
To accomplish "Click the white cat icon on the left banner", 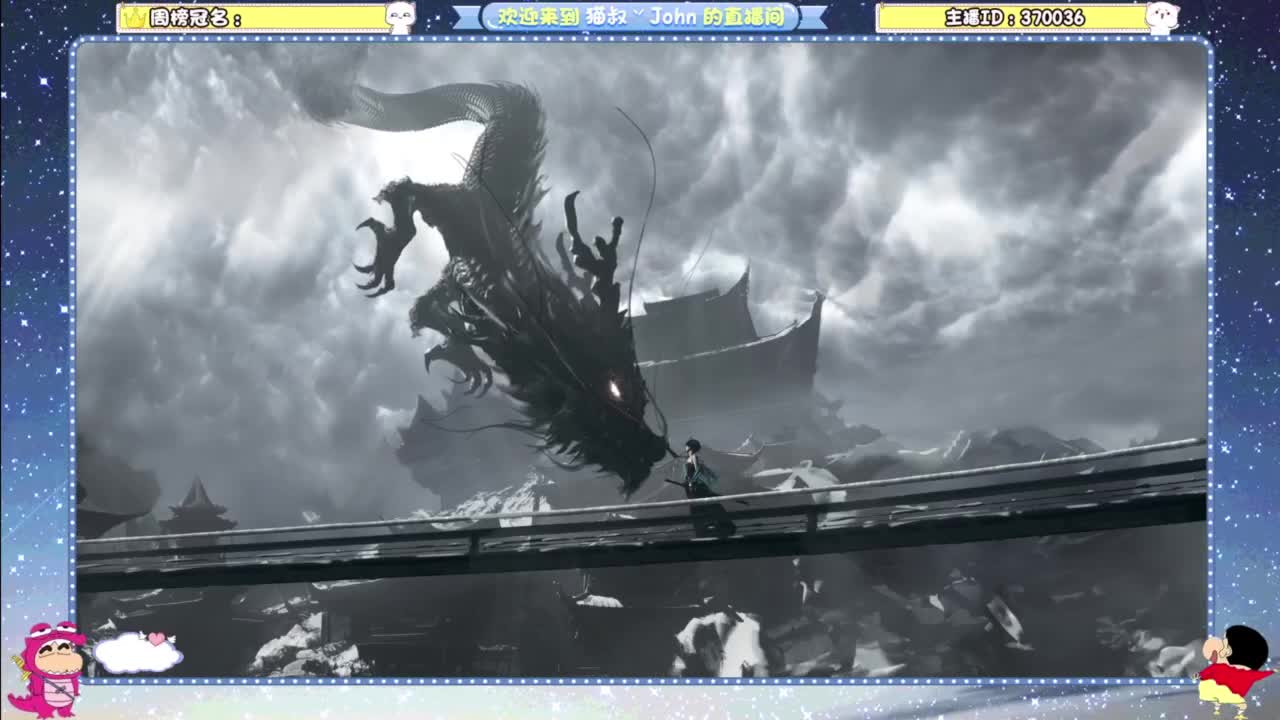I will tap(400, 17).
